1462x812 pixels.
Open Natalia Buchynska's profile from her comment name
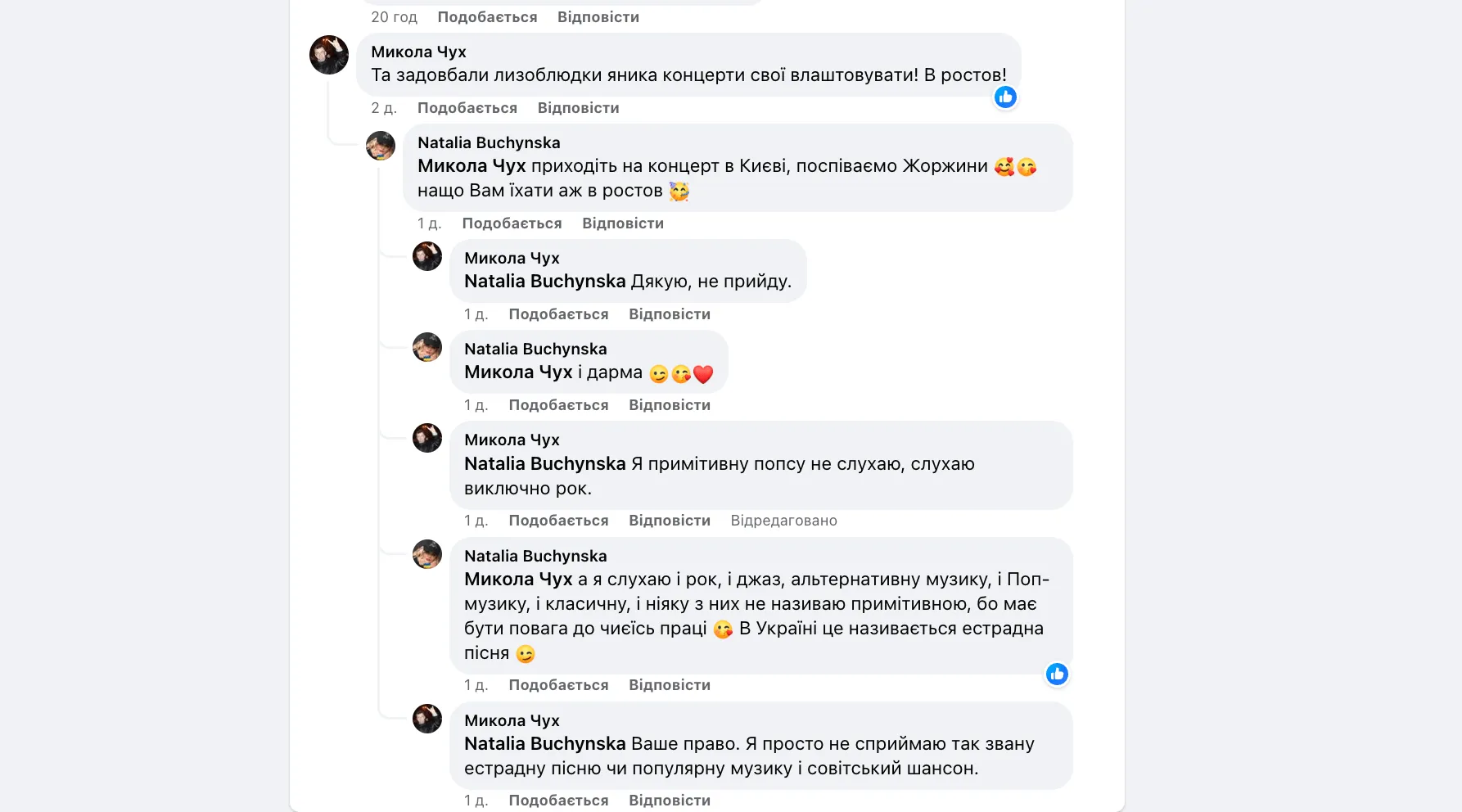(488, 142)
